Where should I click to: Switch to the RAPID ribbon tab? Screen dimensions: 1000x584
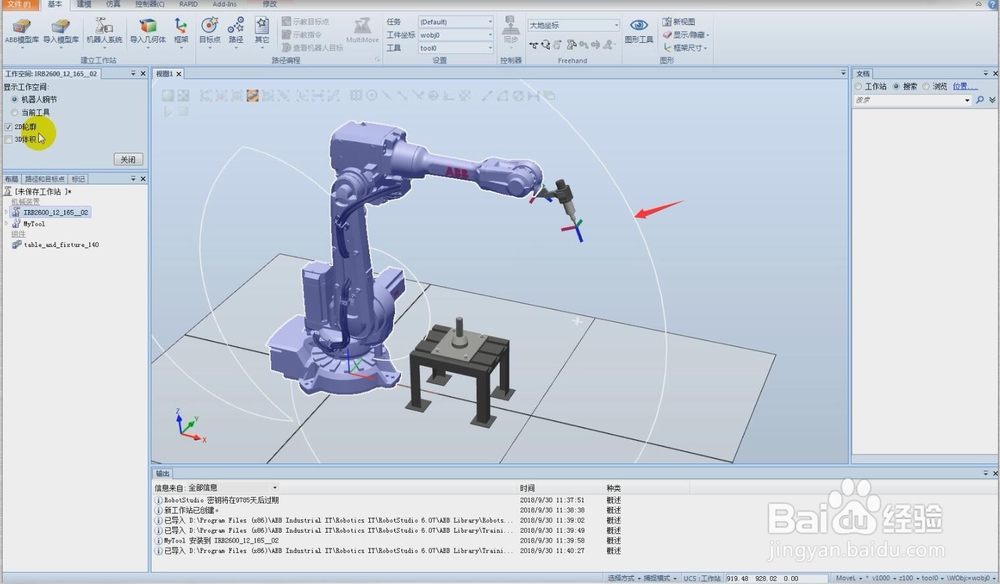[188, 4]
